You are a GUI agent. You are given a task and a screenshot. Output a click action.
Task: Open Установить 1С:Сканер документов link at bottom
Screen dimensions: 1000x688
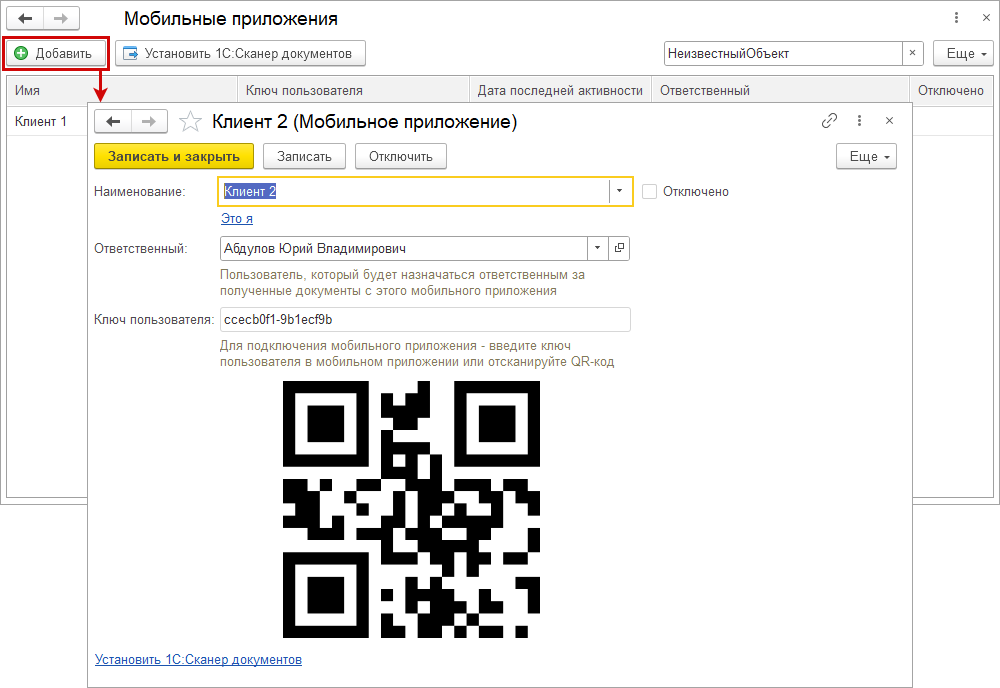coord(198,659)
